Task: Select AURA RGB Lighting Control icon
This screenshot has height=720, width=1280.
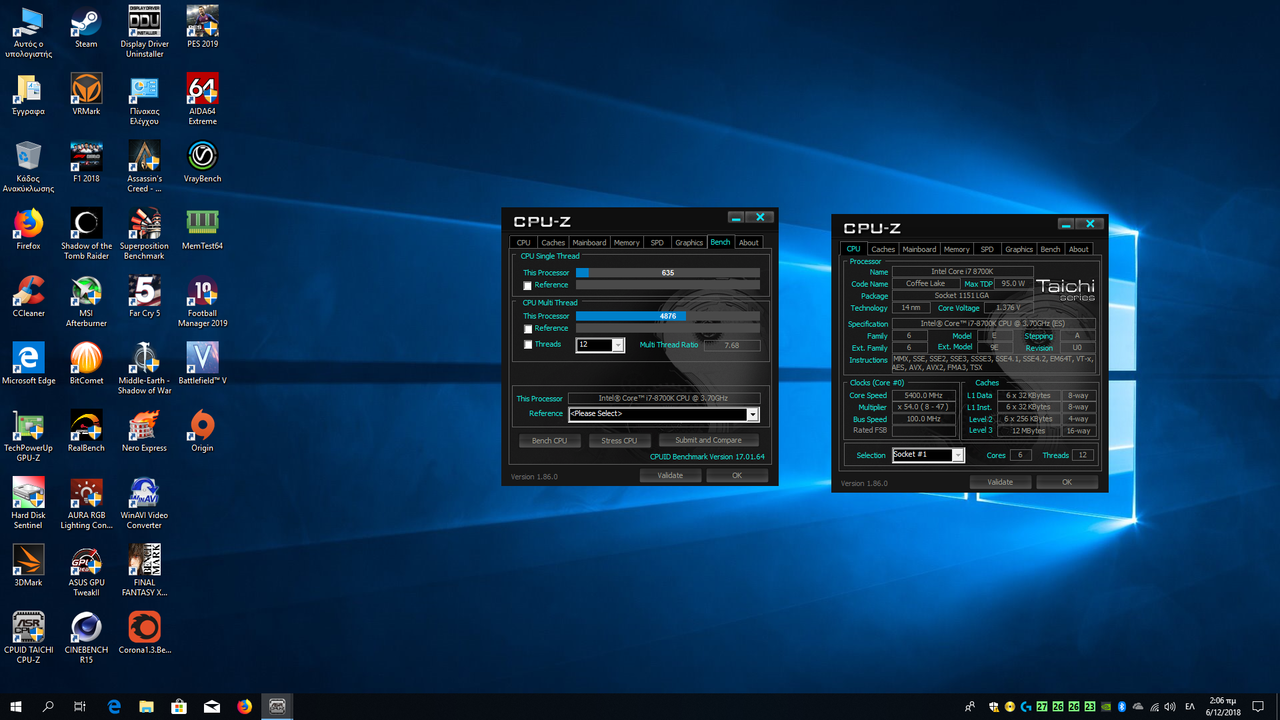Action: 86,502
